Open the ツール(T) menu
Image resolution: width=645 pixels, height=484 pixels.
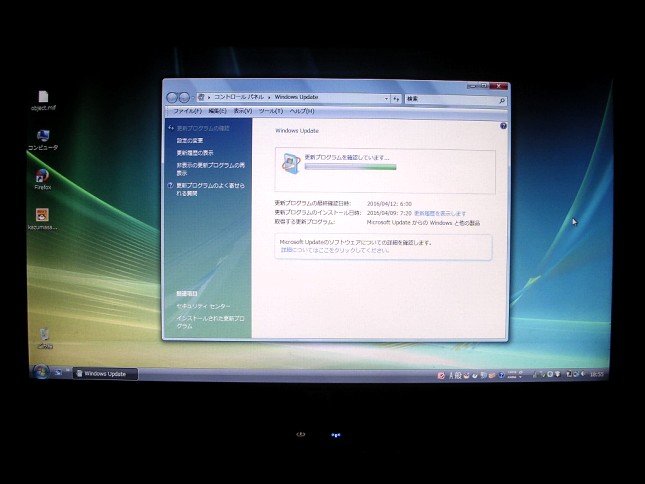point(271,111)
